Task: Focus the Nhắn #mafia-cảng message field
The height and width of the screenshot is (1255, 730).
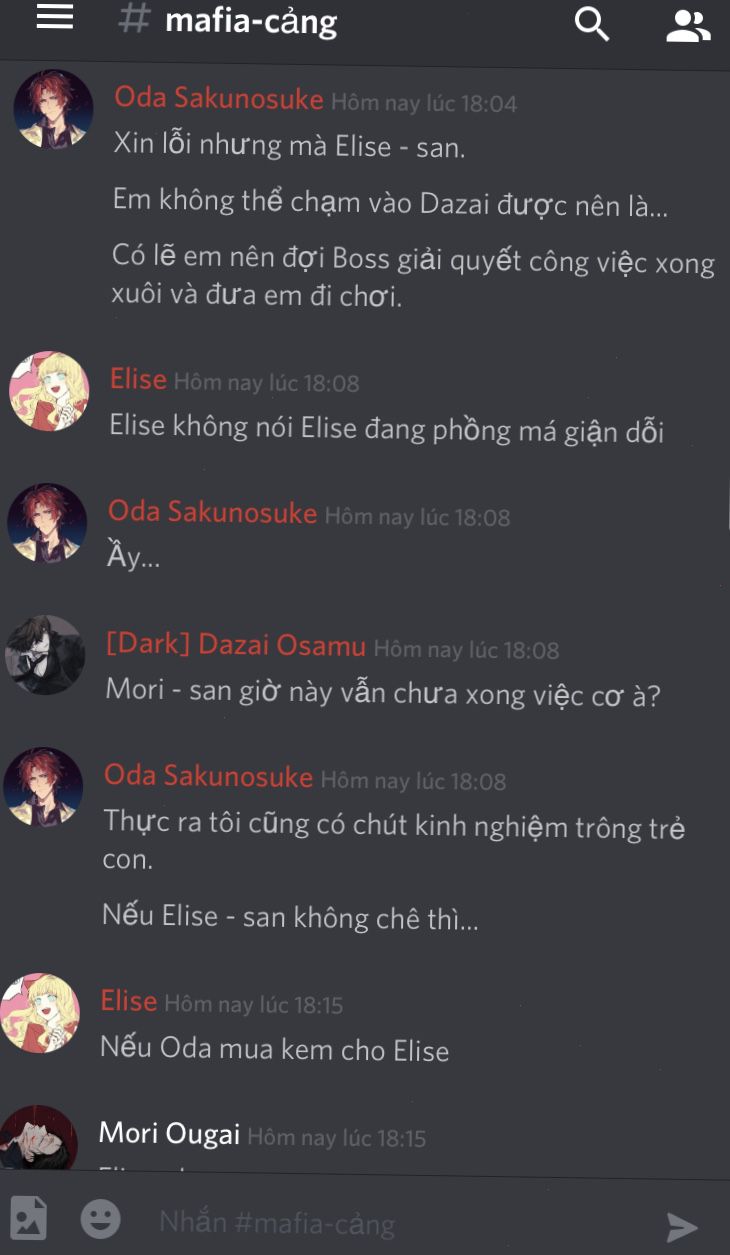Action: pyautogui.click(x=400, y=1222)
